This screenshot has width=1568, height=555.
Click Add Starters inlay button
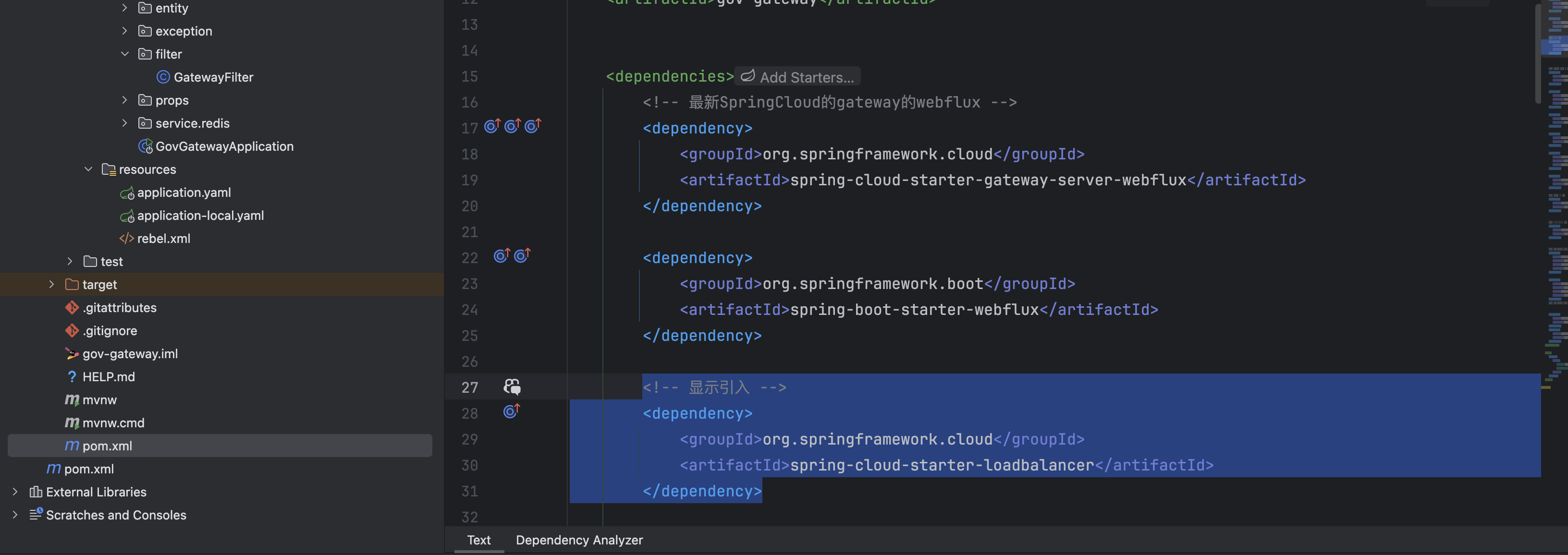tap(797, 77)
